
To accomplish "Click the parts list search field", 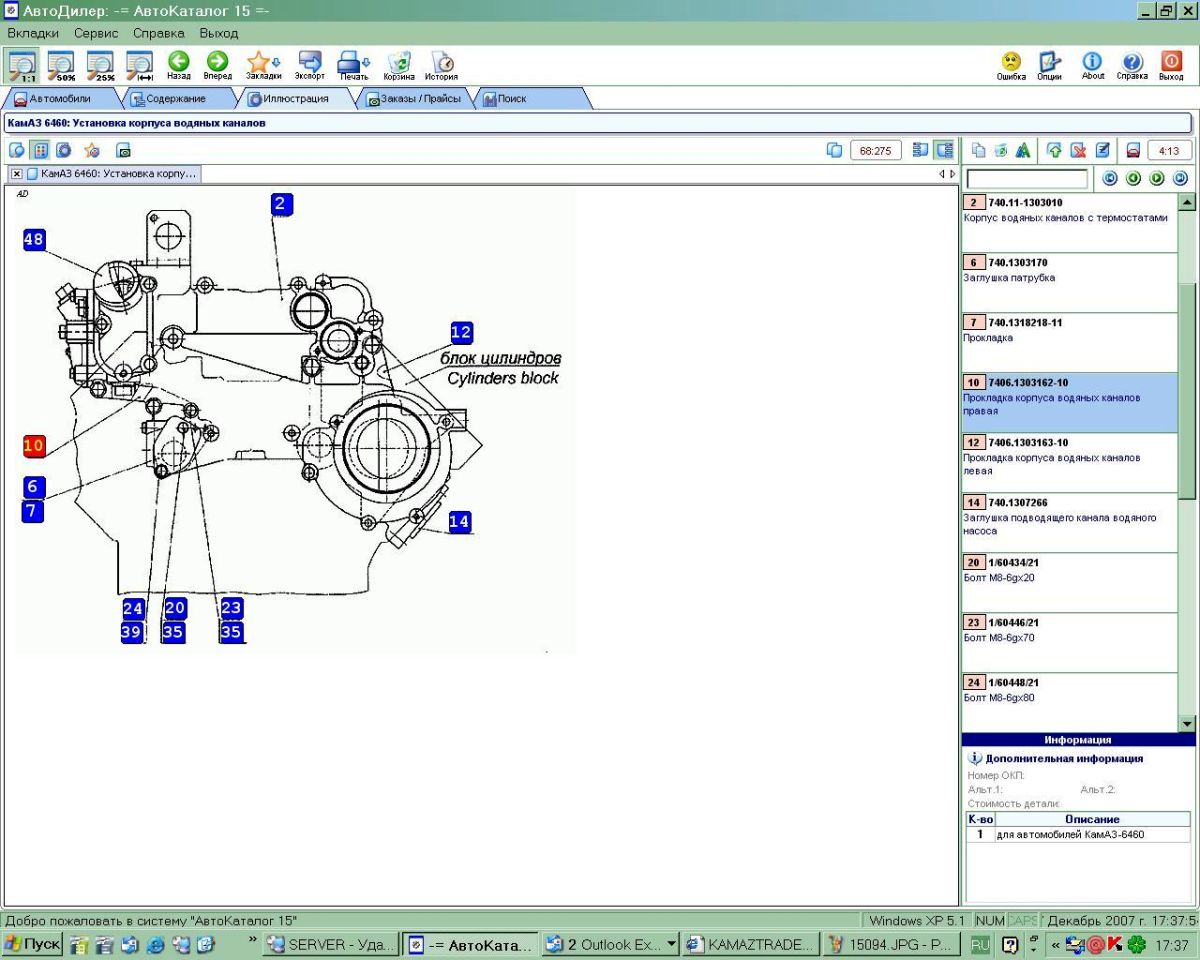I will tap(1027, 179).
